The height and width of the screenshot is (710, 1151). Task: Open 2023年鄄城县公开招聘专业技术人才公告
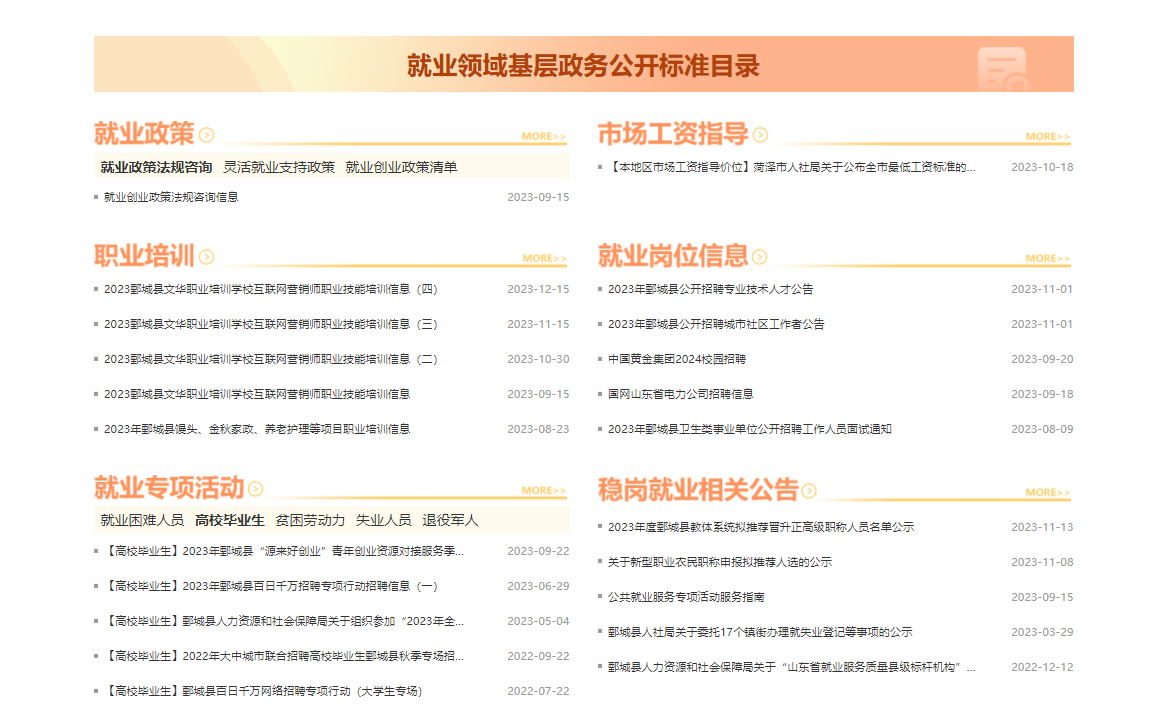pyautogui.click(x=711, y=289)
